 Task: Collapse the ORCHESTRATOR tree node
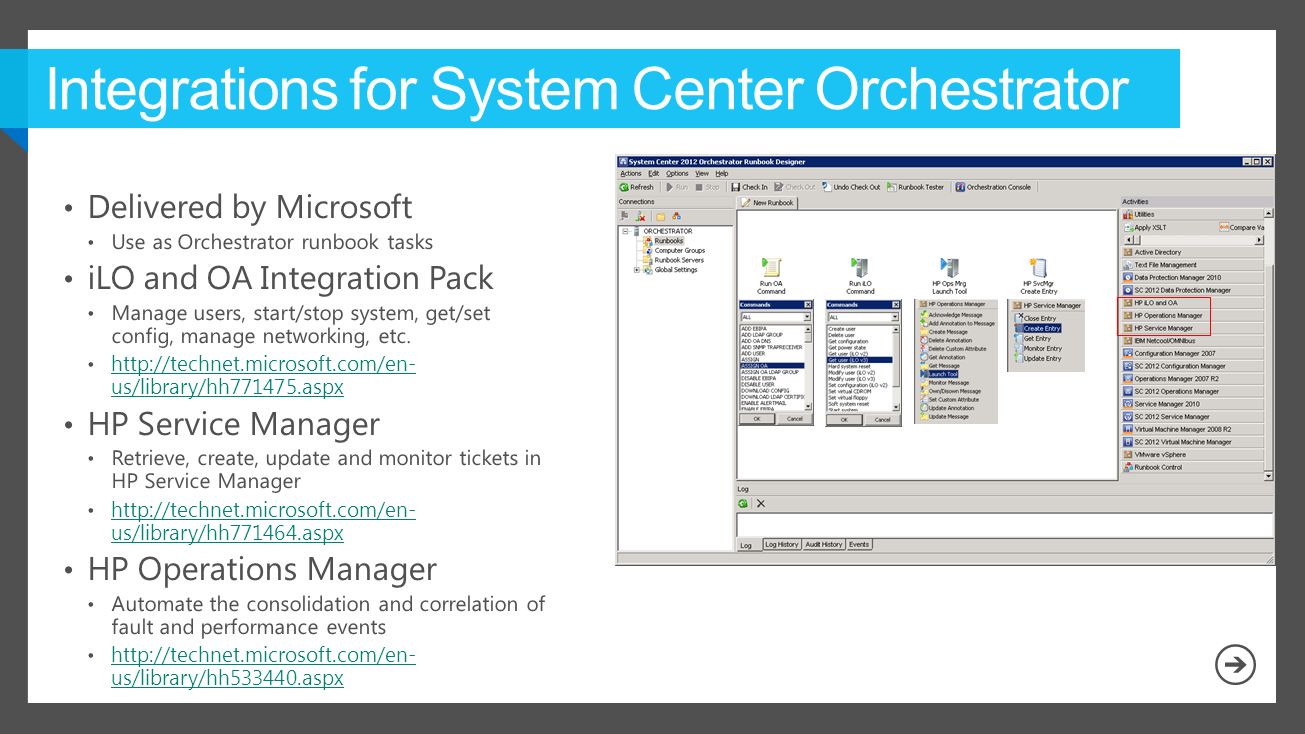625,231
